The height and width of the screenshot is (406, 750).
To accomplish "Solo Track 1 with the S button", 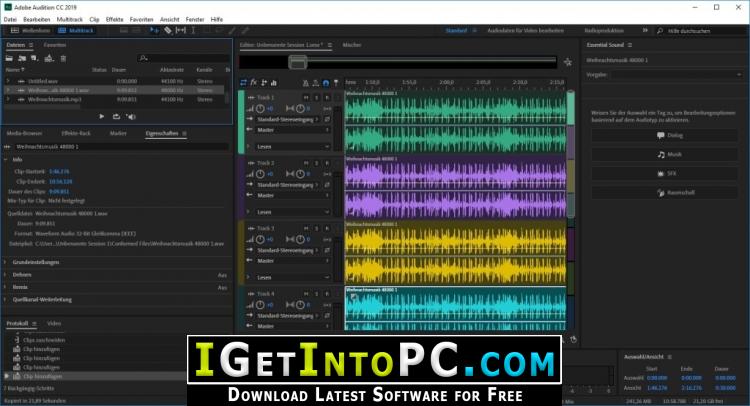I will pos(317,98).
